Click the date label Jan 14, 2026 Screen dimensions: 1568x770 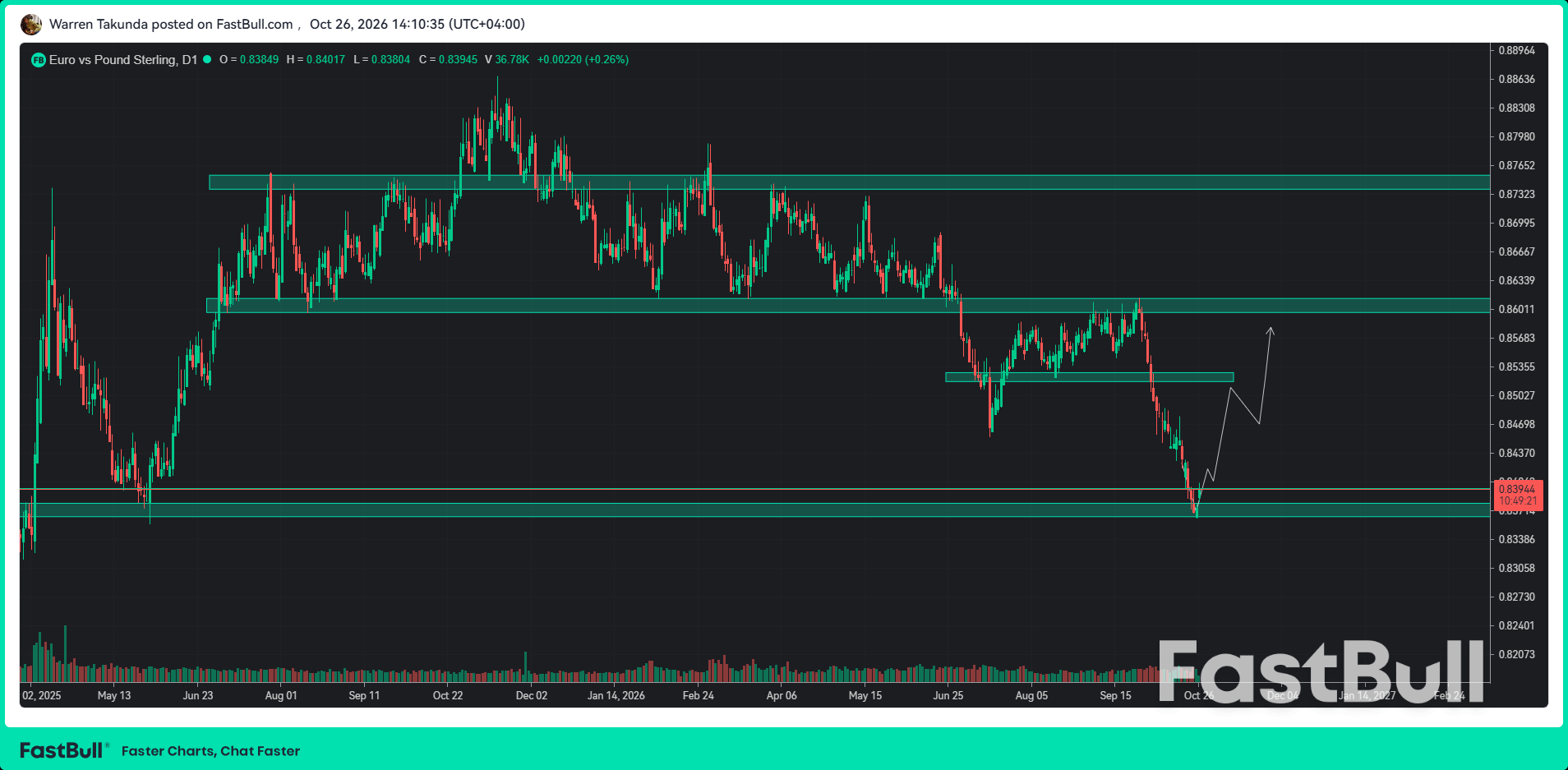[x=616, y=695]
